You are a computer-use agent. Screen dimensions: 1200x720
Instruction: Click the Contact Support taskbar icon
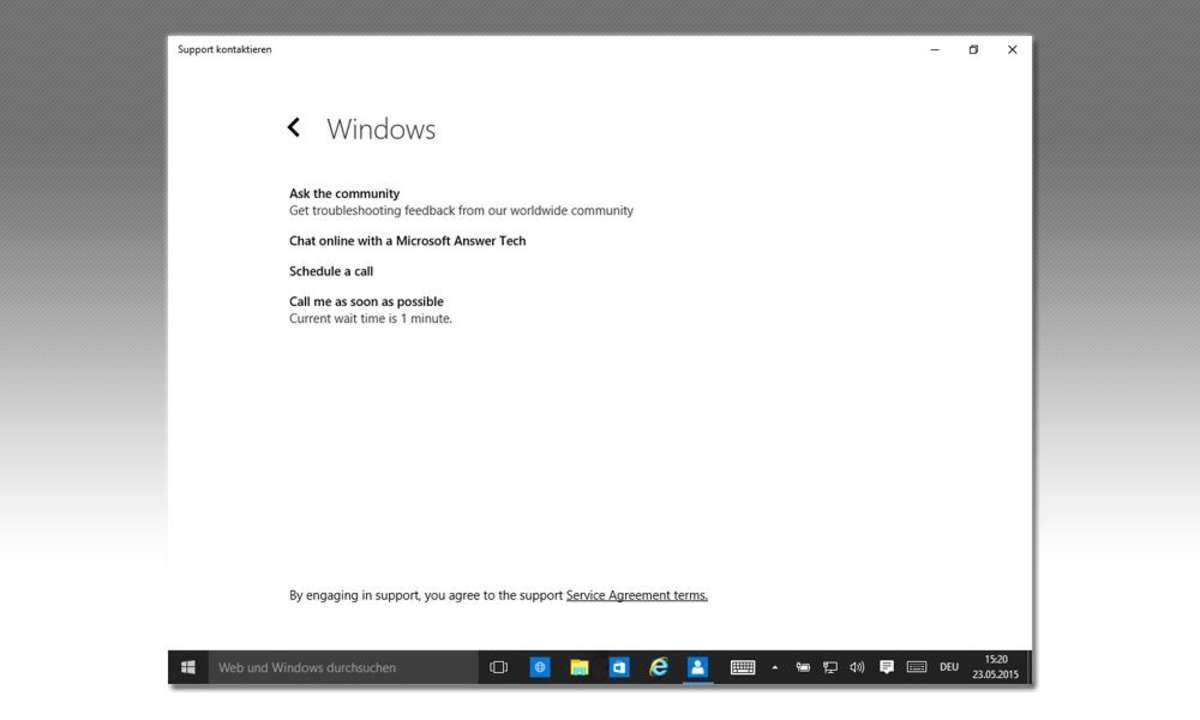698,667
